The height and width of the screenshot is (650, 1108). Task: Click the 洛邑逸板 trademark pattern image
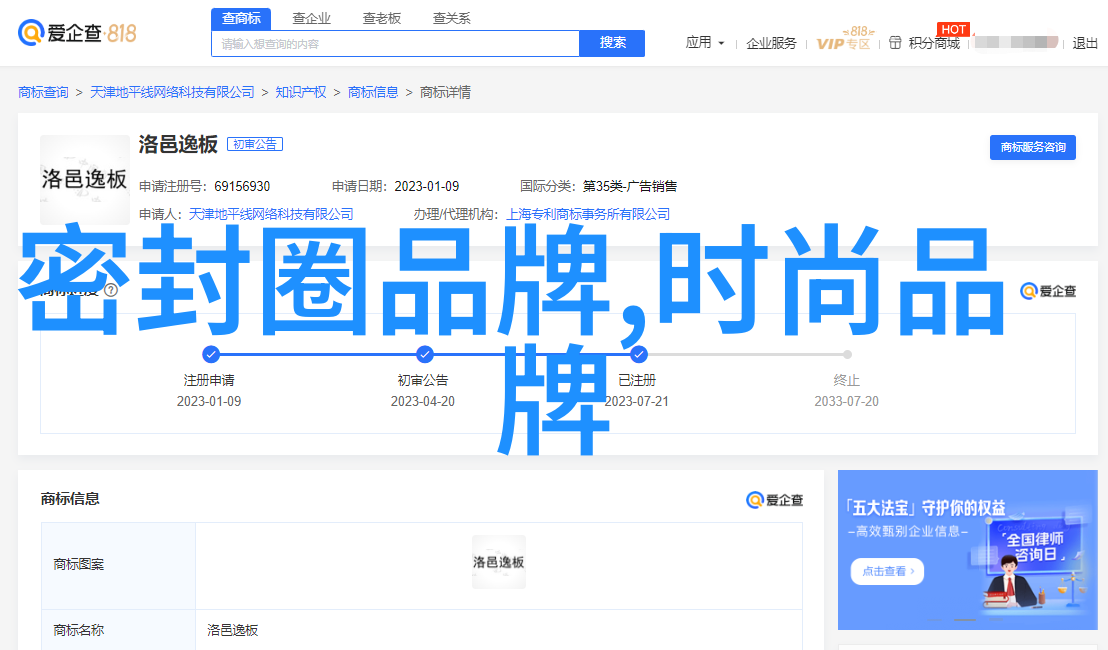coord(499,562)
